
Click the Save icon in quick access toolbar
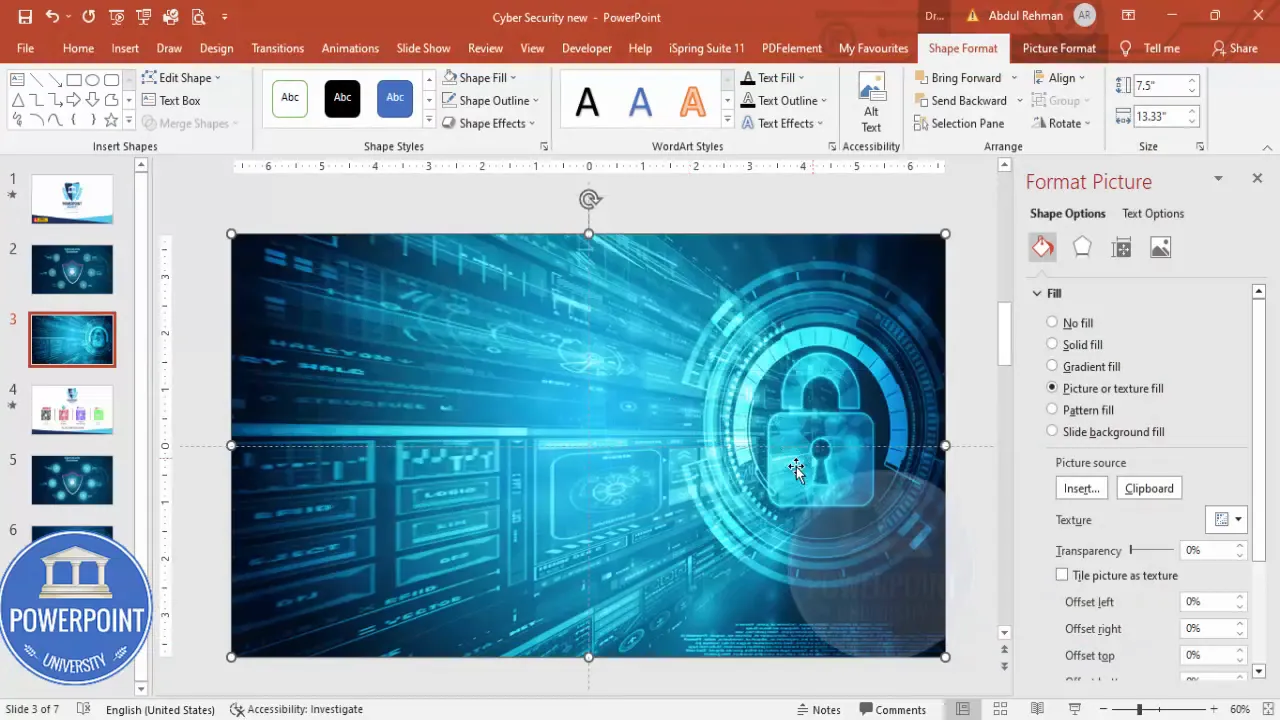click(x=25, y=17)
